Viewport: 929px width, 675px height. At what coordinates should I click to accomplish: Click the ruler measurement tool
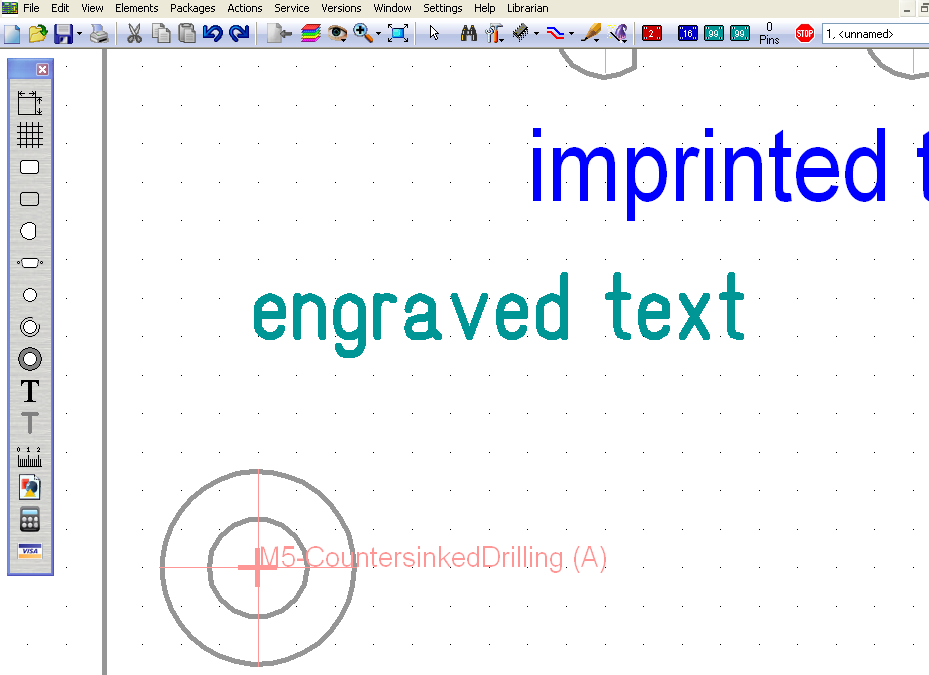pyautogui.click(x=30, y=457)
